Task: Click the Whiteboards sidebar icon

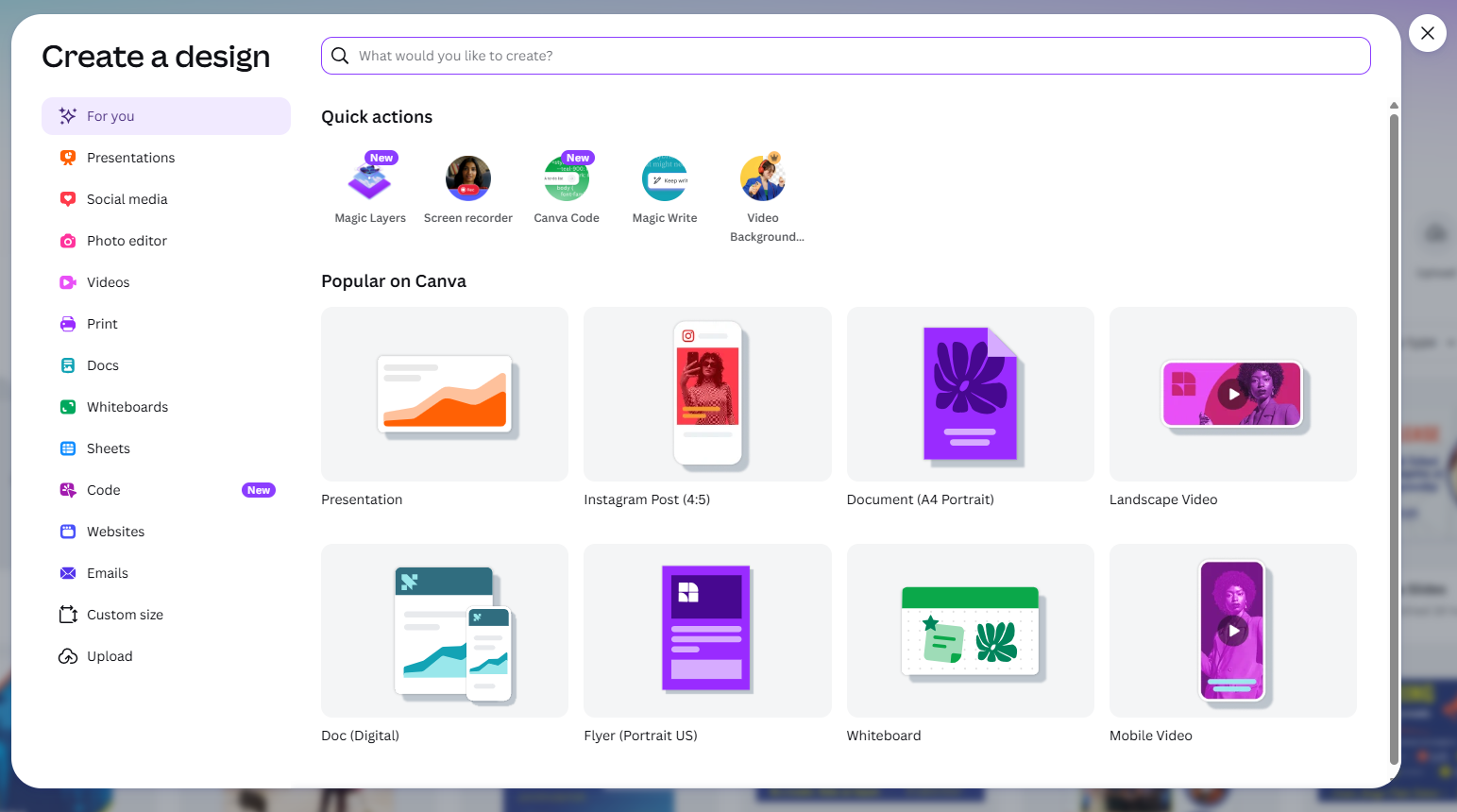Action: click(x=68, y=407)
